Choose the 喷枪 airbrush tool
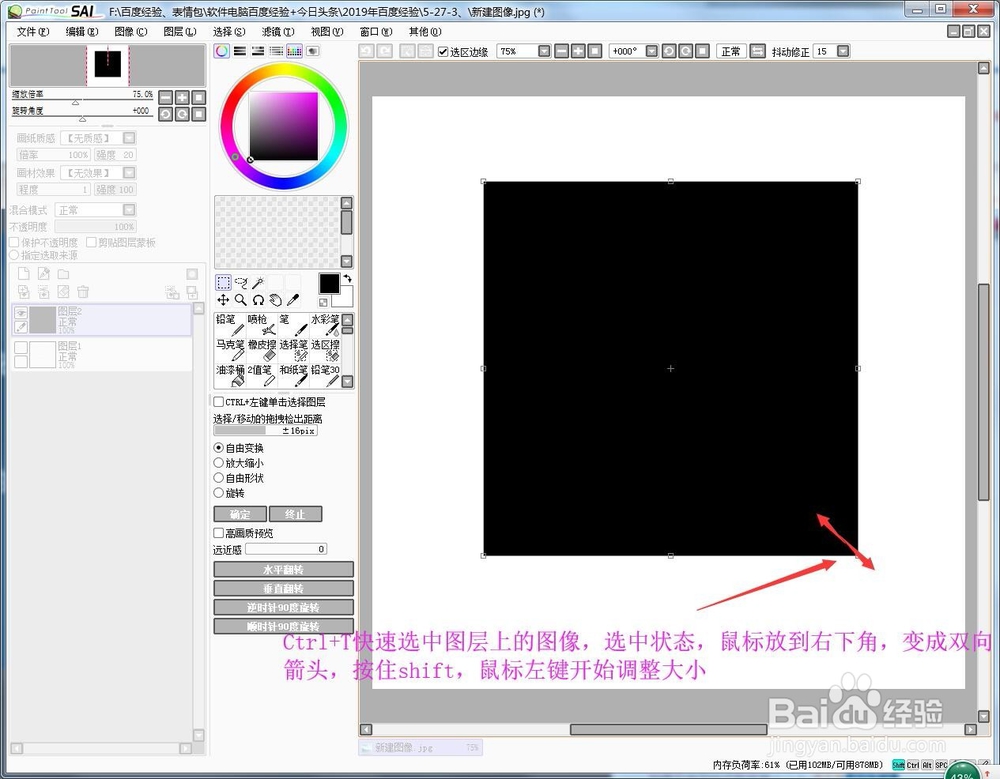Screen dimensions: 1000x779 pos(261,325)
